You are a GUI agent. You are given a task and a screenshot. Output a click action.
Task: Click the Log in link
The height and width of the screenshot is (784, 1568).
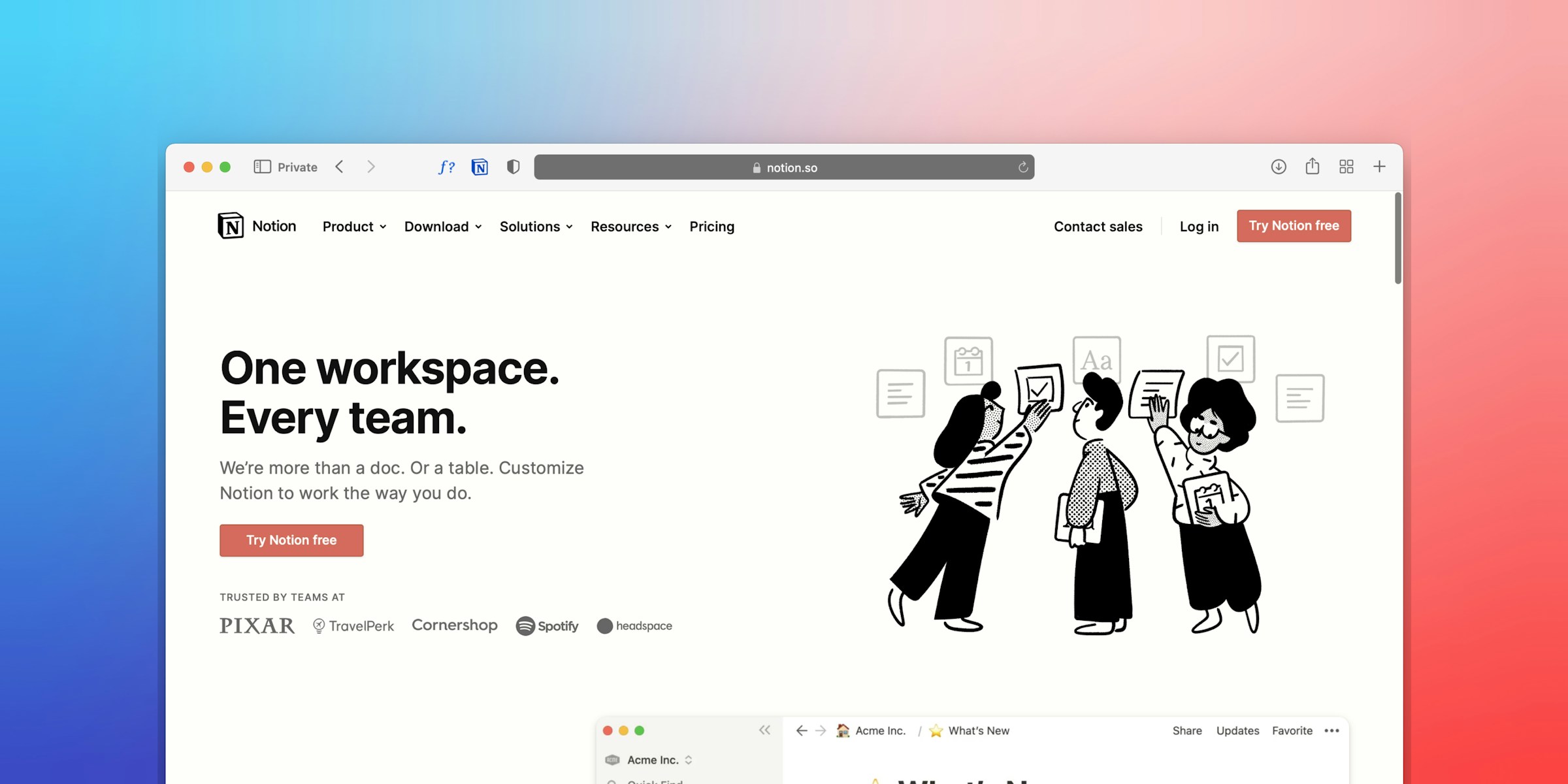pyautogui.click(x=1198, y=226)
